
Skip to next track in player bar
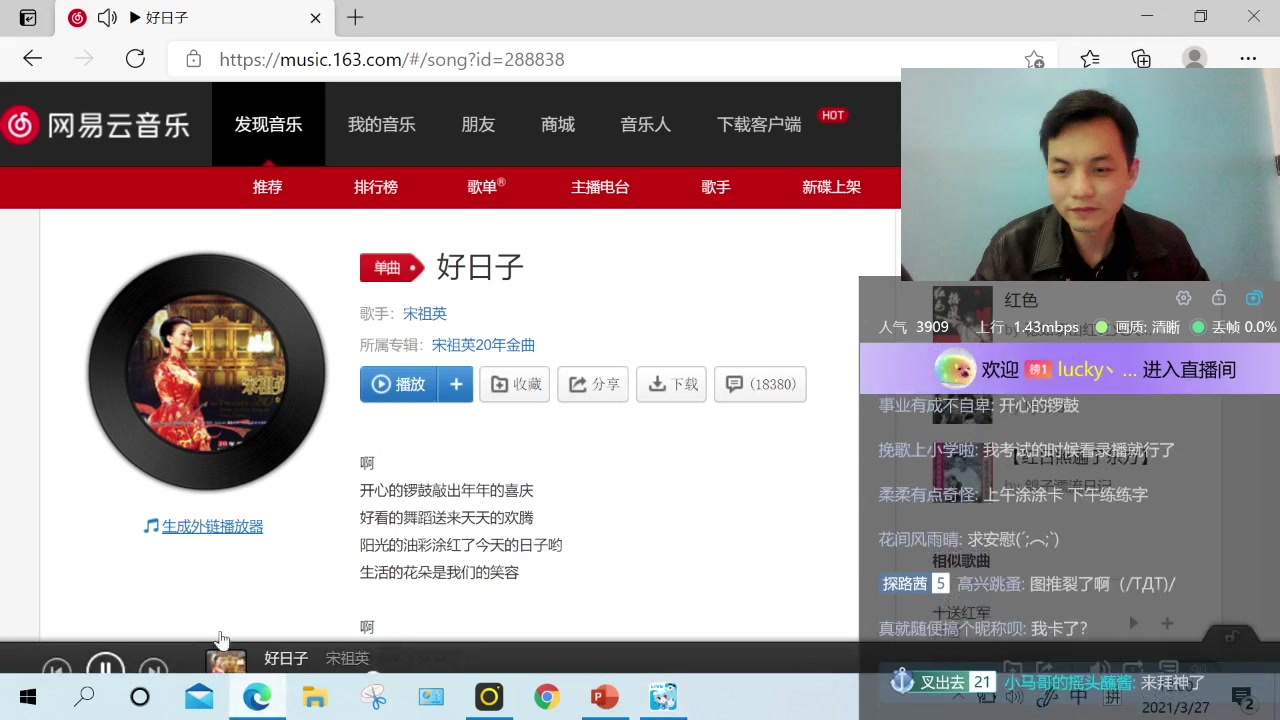[153, 667]
